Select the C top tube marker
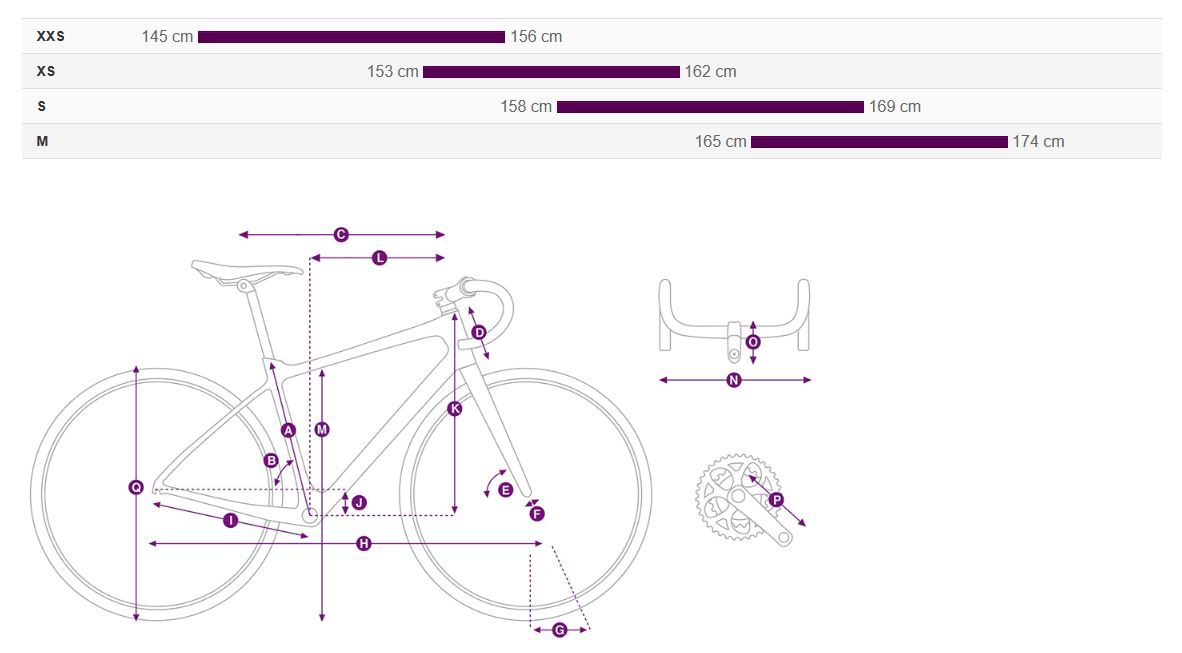Image resolution: width=1182 pixels, height=653 pixels. (341, 235)
